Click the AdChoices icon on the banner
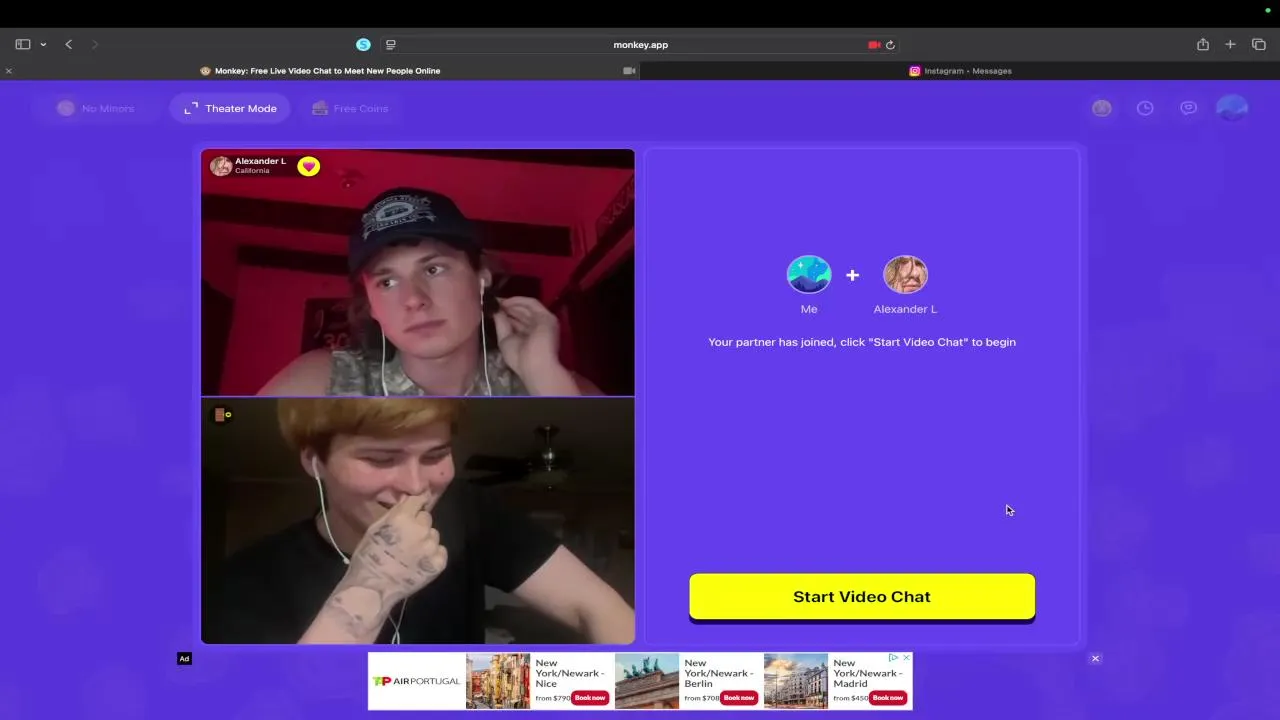The height and width of the screenshot is (720, 1280). point(894,658)
